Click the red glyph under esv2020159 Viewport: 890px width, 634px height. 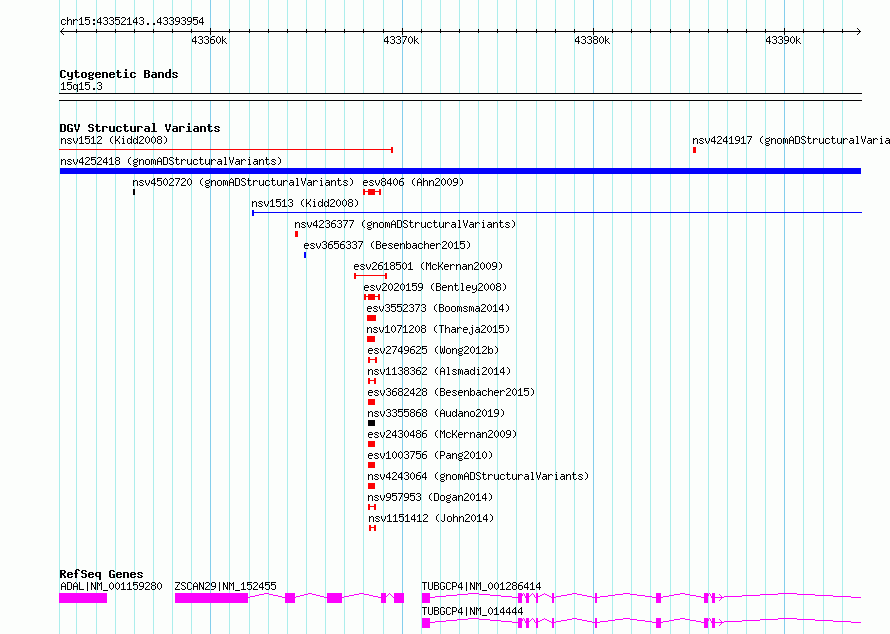click(372, 297)
